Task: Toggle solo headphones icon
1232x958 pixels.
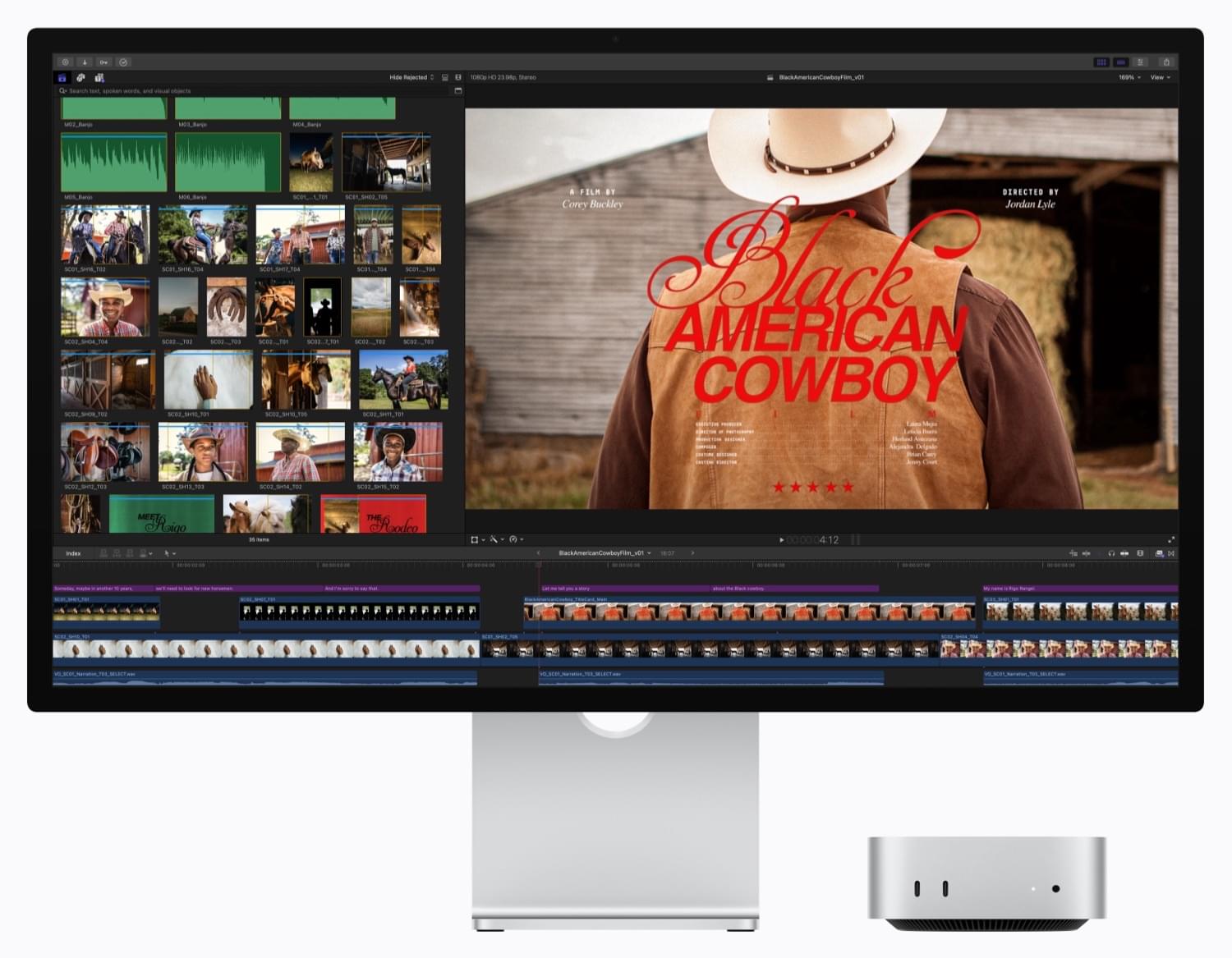Action: click(1111, 553)
